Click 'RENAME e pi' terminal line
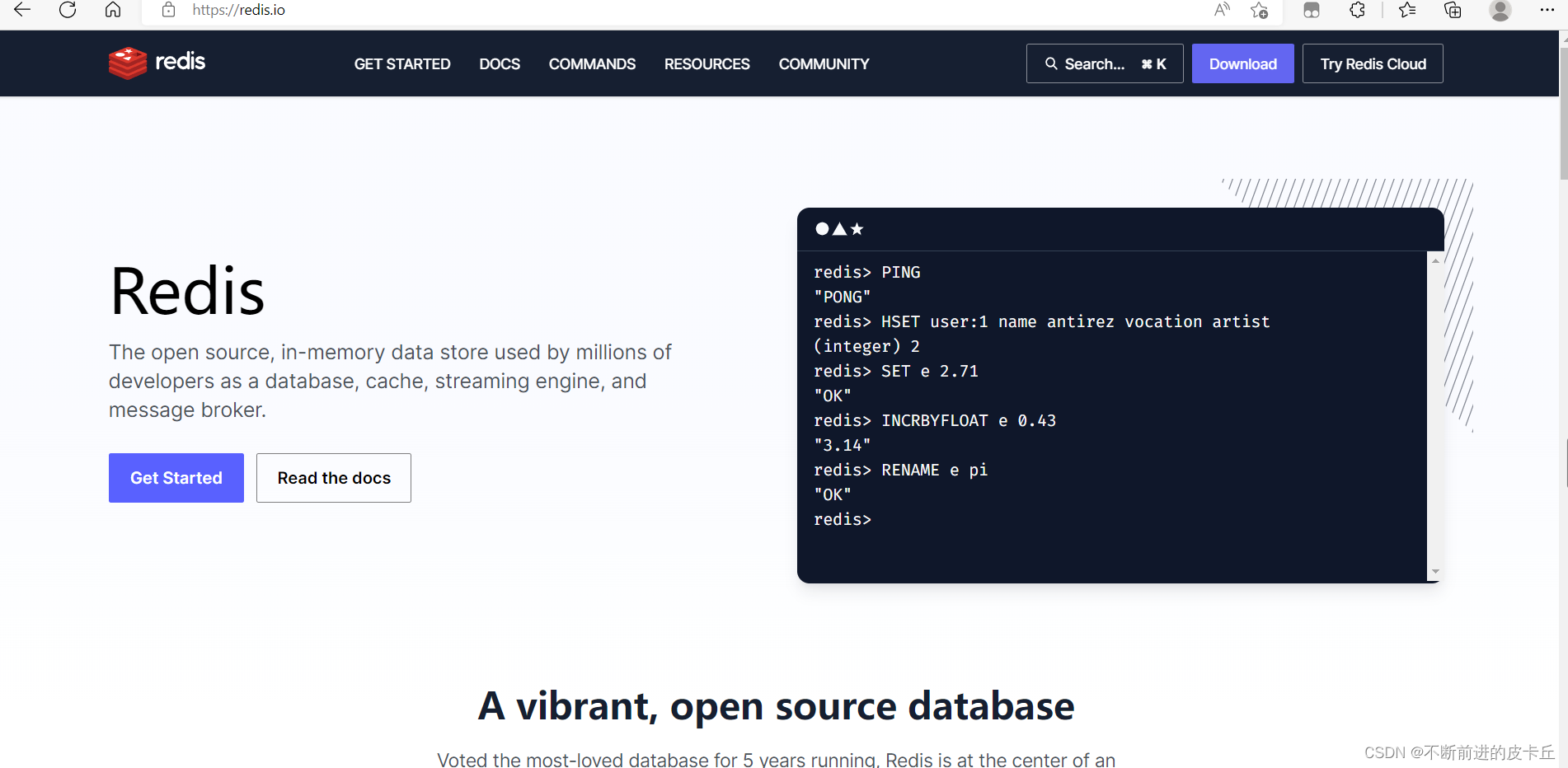The width and height of the screenshot is (1568, 768). 901,470
